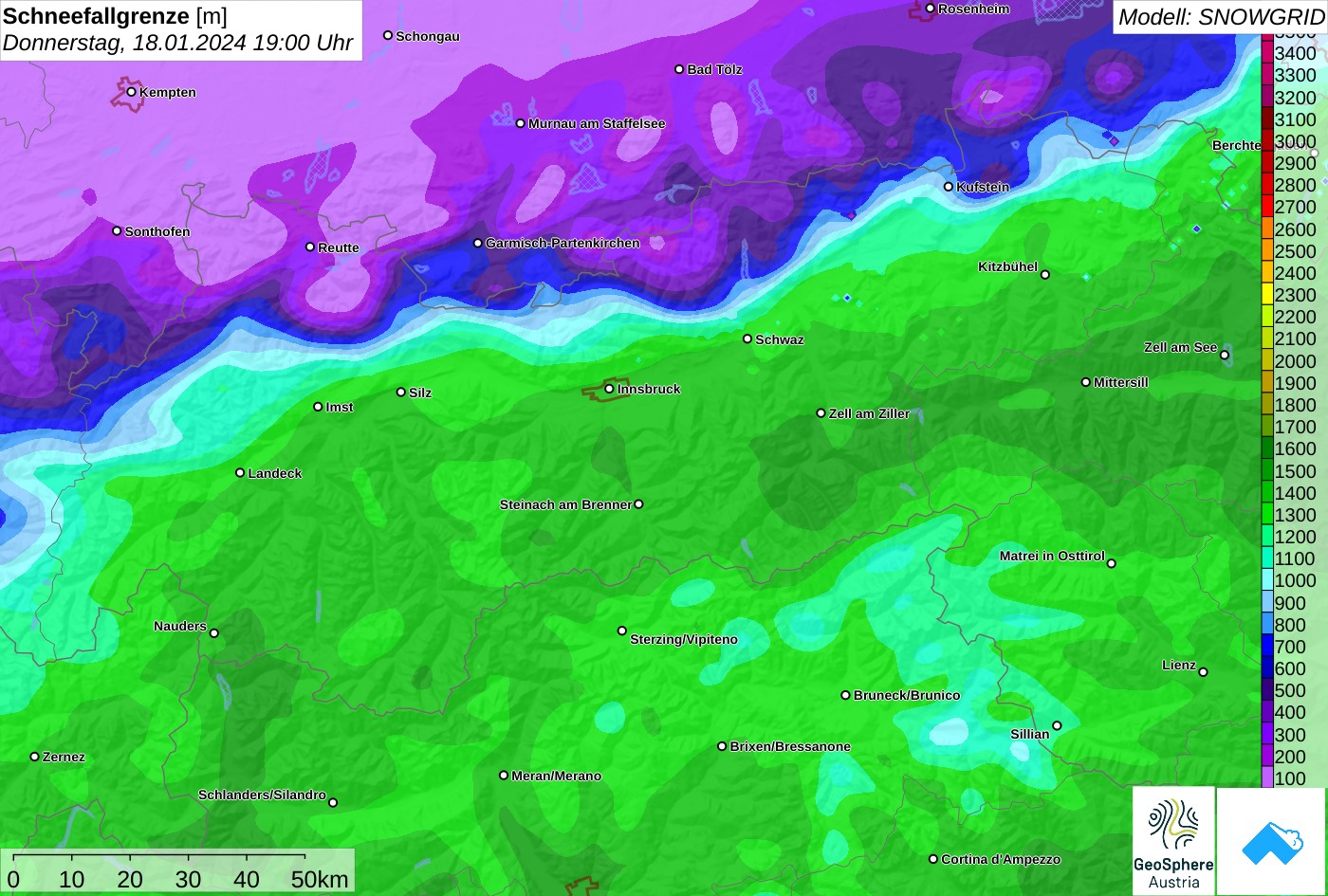
Task: Click the 1600 legend value
Action: tap(1295, 449)
